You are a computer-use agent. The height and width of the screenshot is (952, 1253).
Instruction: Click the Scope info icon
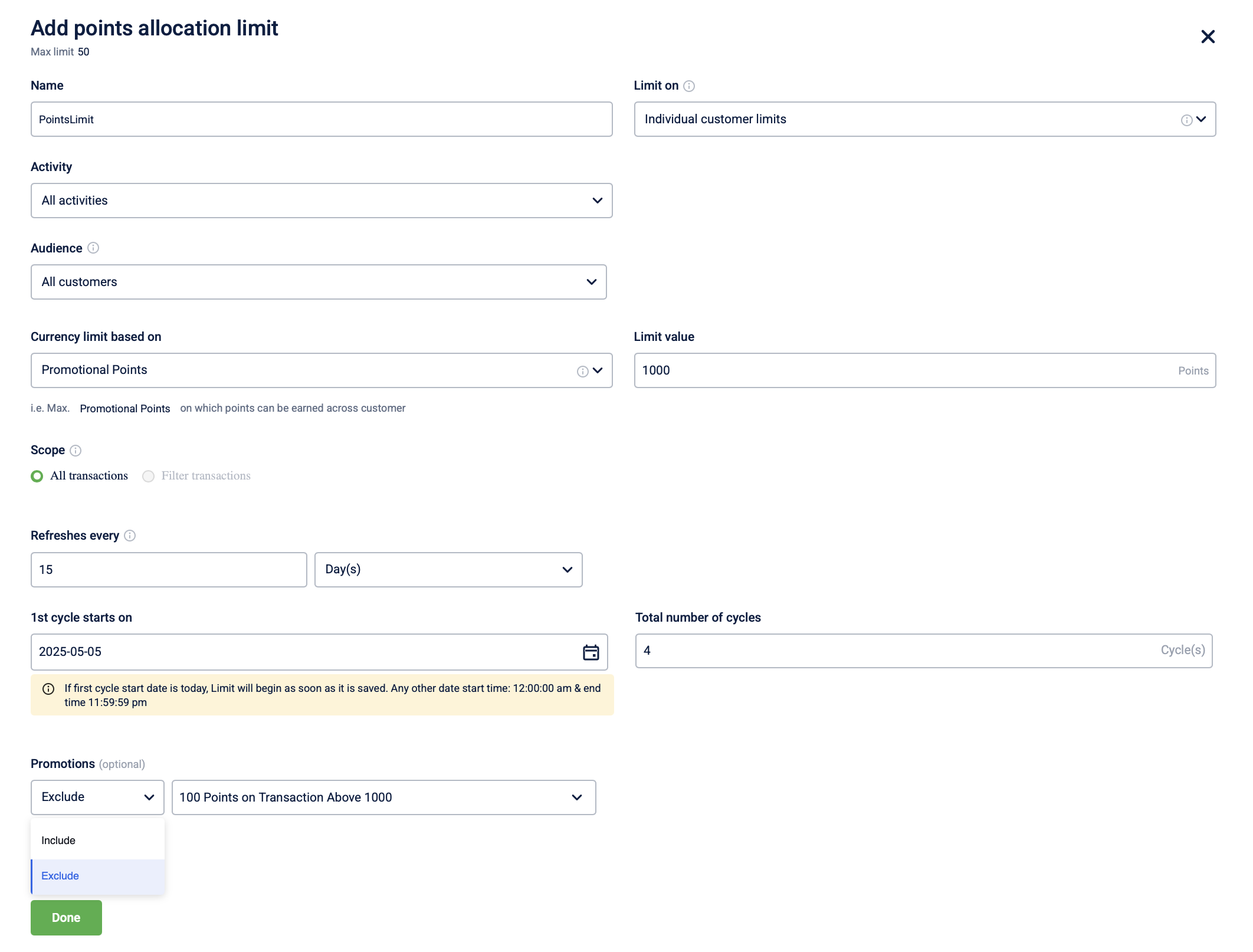(x=76, y=451)
